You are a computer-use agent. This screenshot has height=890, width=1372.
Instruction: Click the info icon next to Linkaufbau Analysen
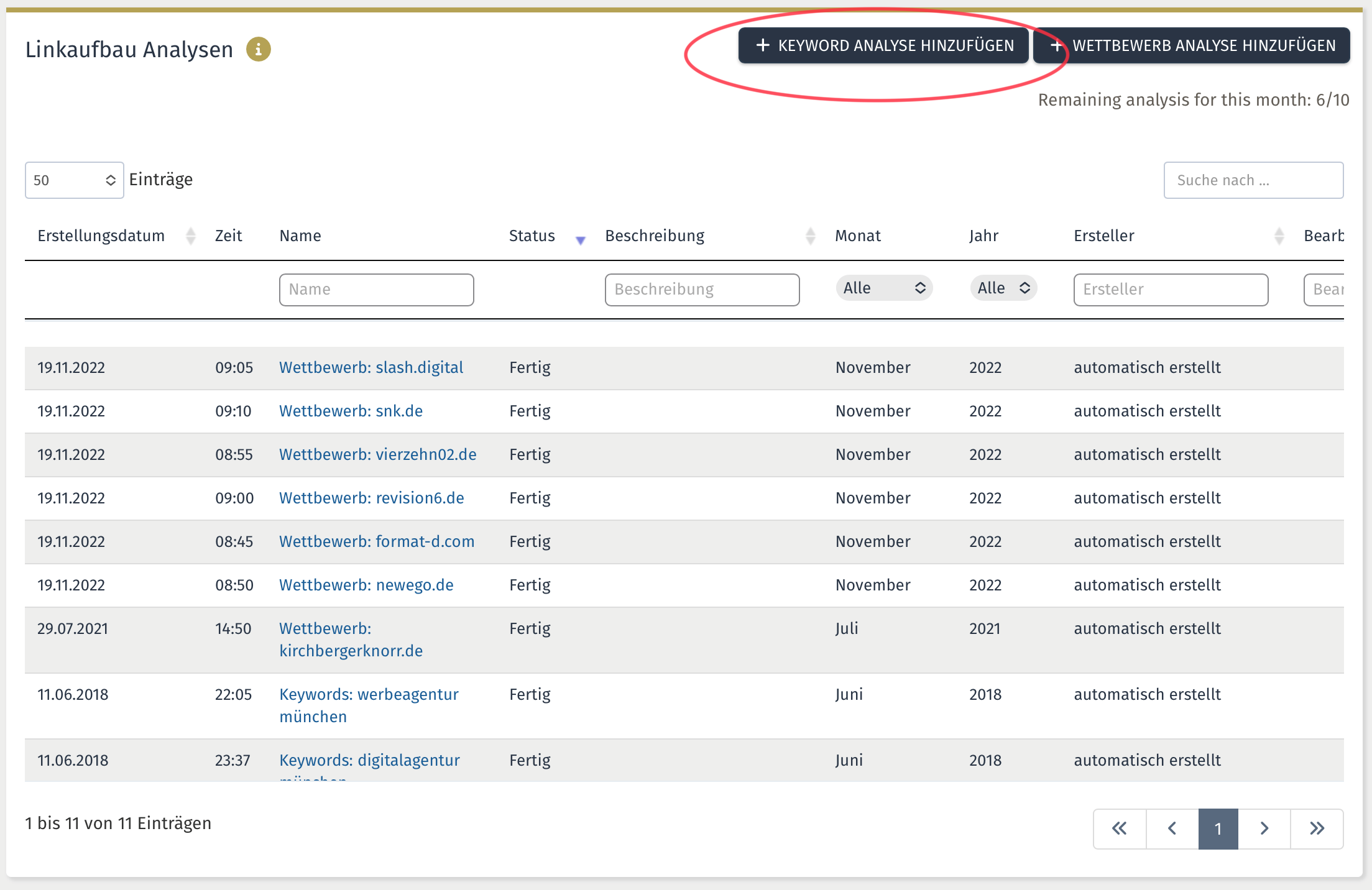pos(259,49)
